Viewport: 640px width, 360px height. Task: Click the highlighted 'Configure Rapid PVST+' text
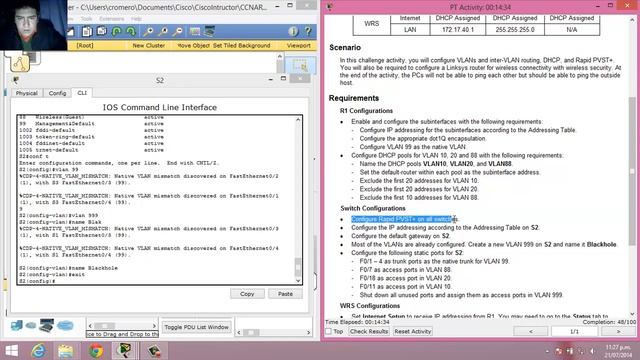[403, 219]
